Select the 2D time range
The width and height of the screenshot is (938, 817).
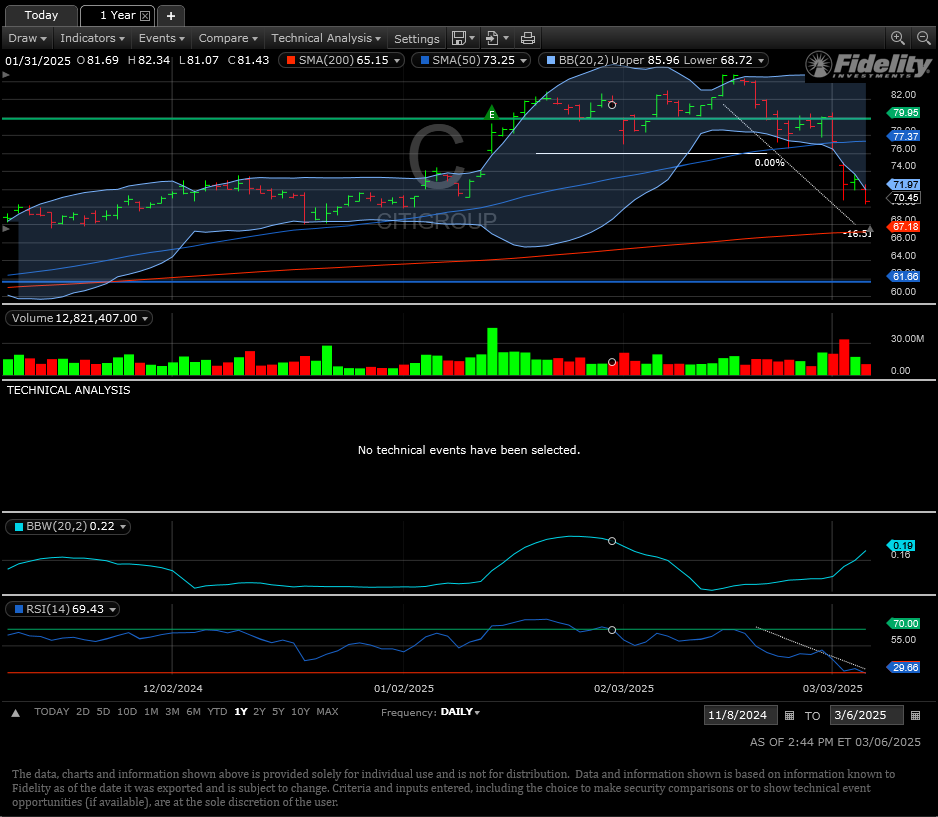pos(83,712)
